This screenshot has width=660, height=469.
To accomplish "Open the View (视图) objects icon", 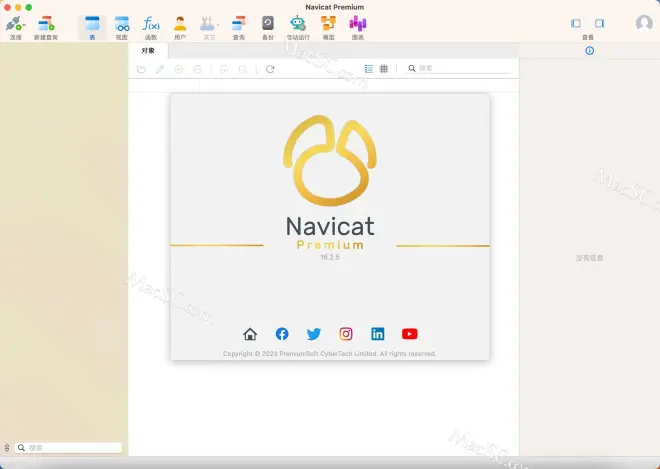I will (x=121, y=24).
